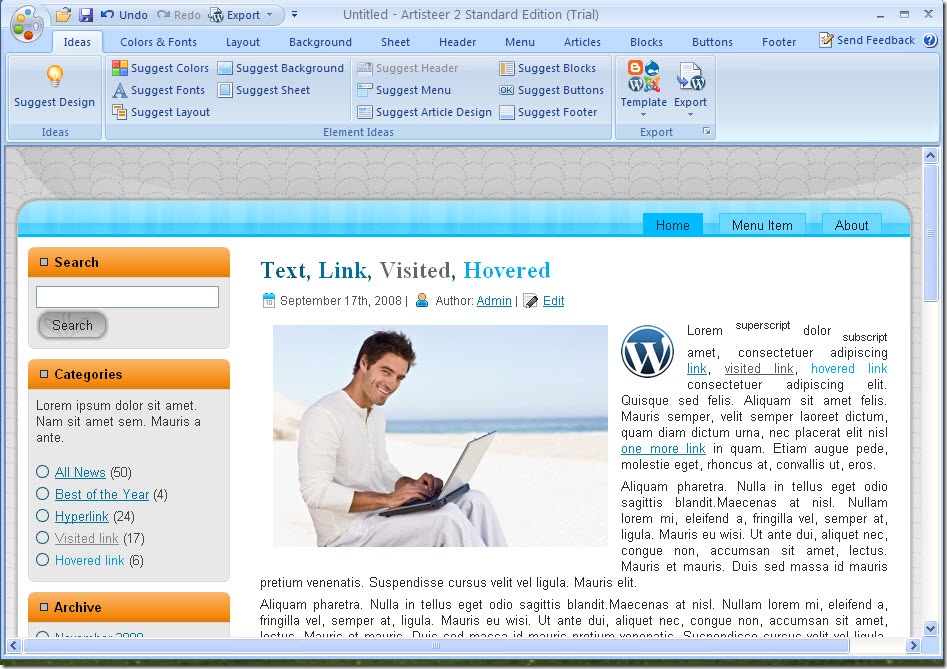The width and height of the screenshot is (947, 669).
Task: Open the Hyperlink category link
Action: coord(82,516)
